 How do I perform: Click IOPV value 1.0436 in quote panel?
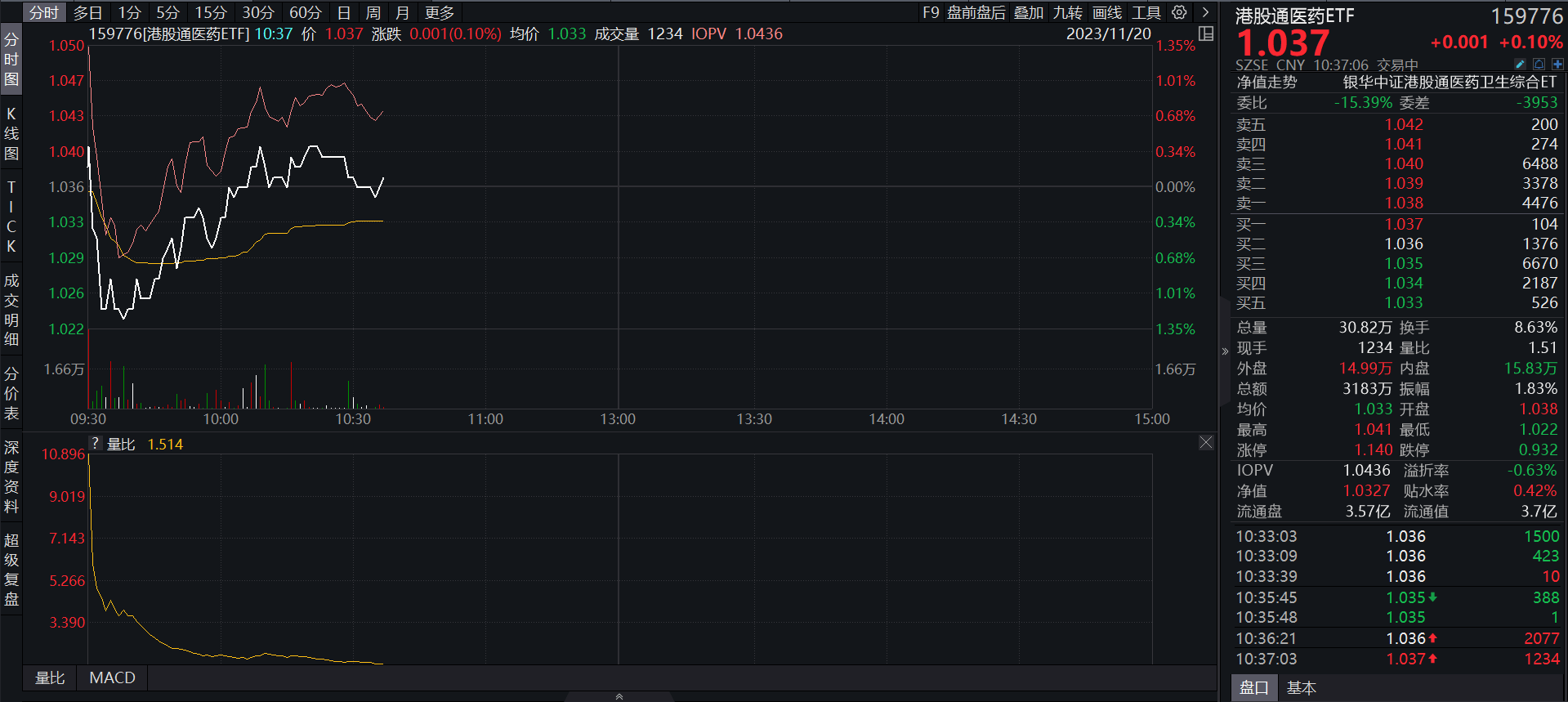pos(1366,470)
